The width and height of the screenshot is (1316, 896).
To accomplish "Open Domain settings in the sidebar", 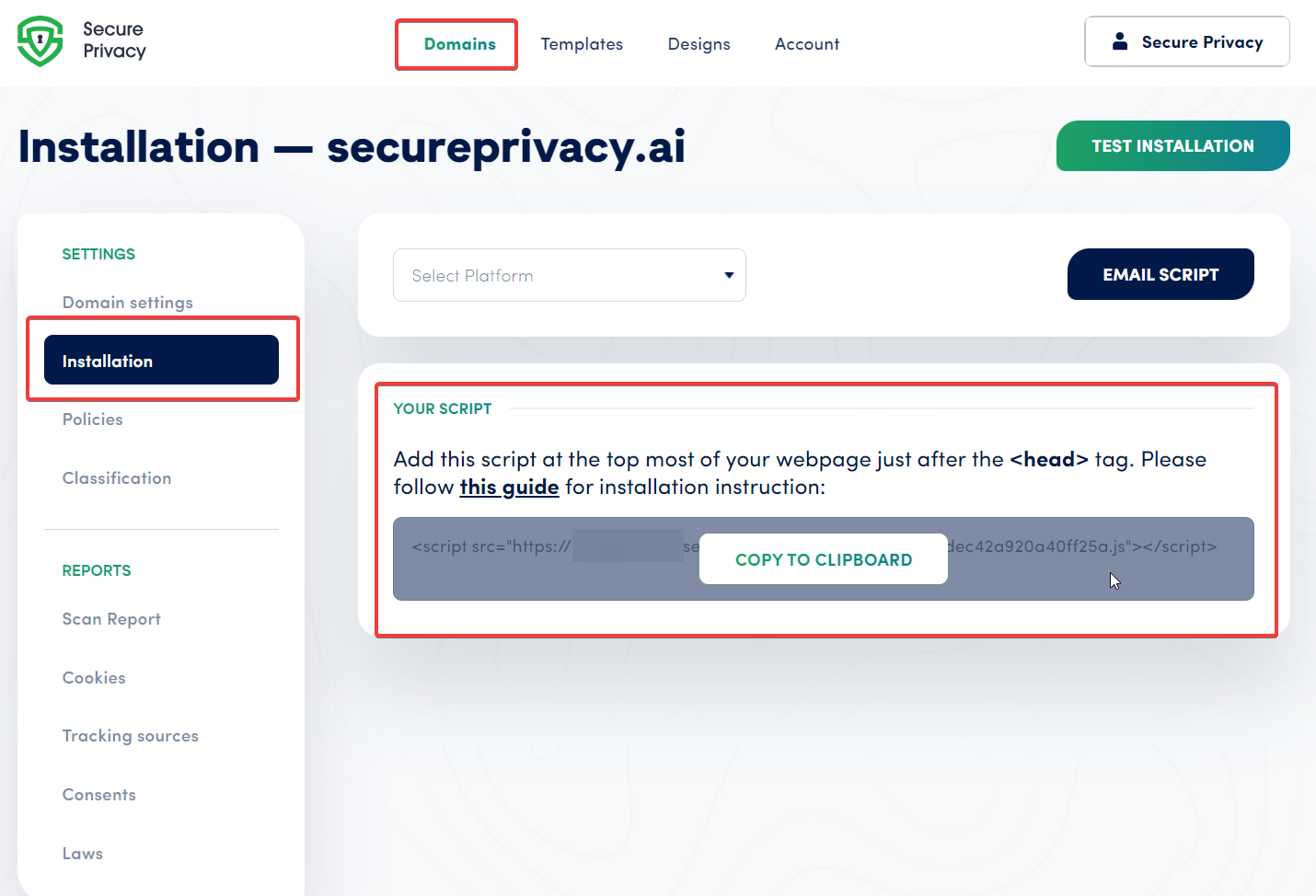I will (127, 302).
